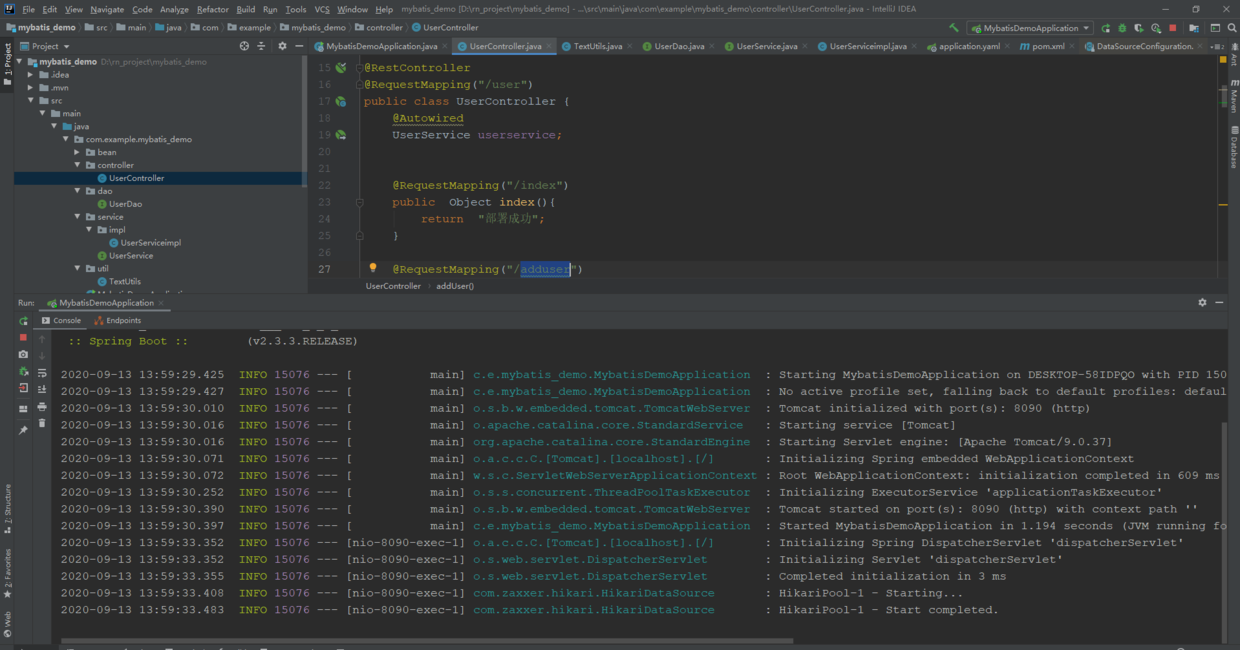Viewport: 1240px width, 650px height.
Task: Open the Endpoints tab in Run panel
Action: pos(118,320)
